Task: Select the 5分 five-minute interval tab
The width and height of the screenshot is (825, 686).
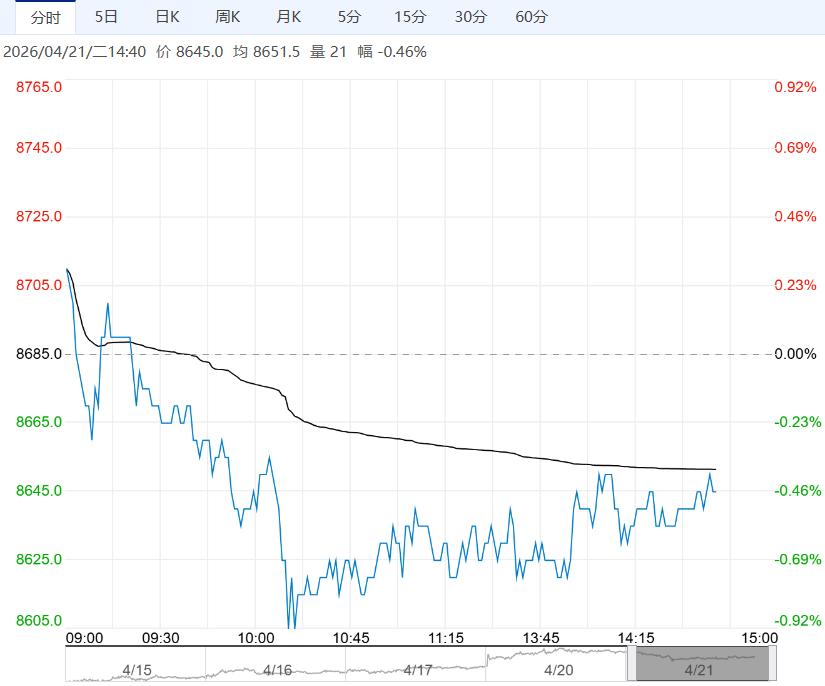Action: 349,17
